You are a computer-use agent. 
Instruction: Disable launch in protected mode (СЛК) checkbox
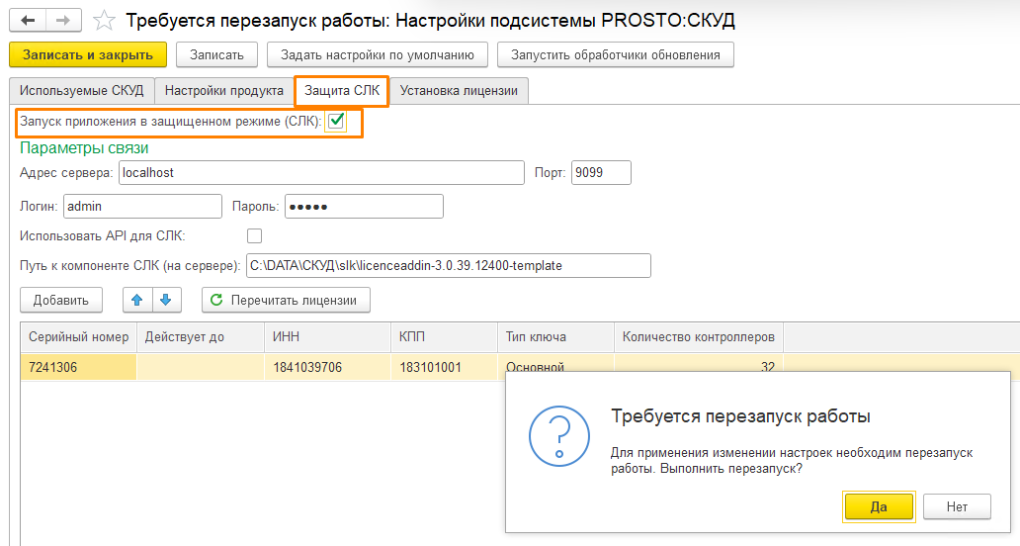(x=337, y=121)
